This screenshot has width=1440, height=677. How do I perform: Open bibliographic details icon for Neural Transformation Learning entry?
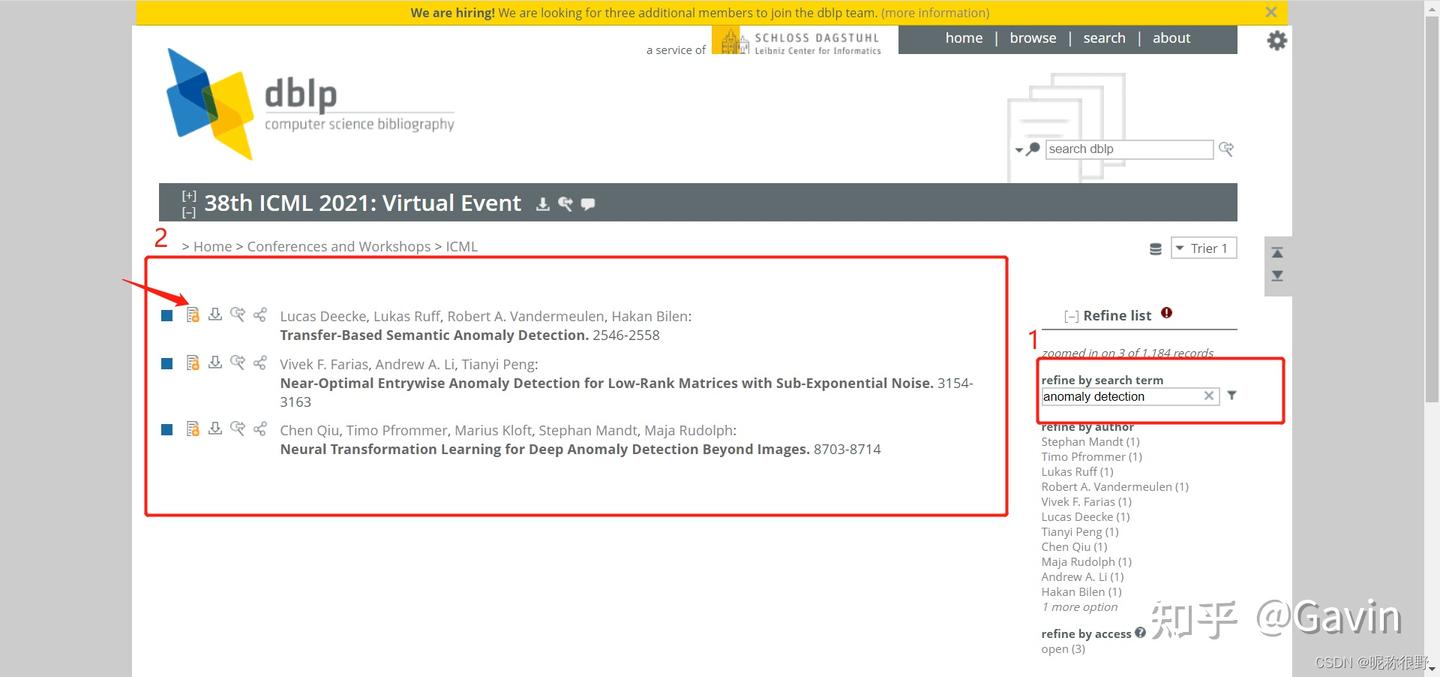click(192, 429)
